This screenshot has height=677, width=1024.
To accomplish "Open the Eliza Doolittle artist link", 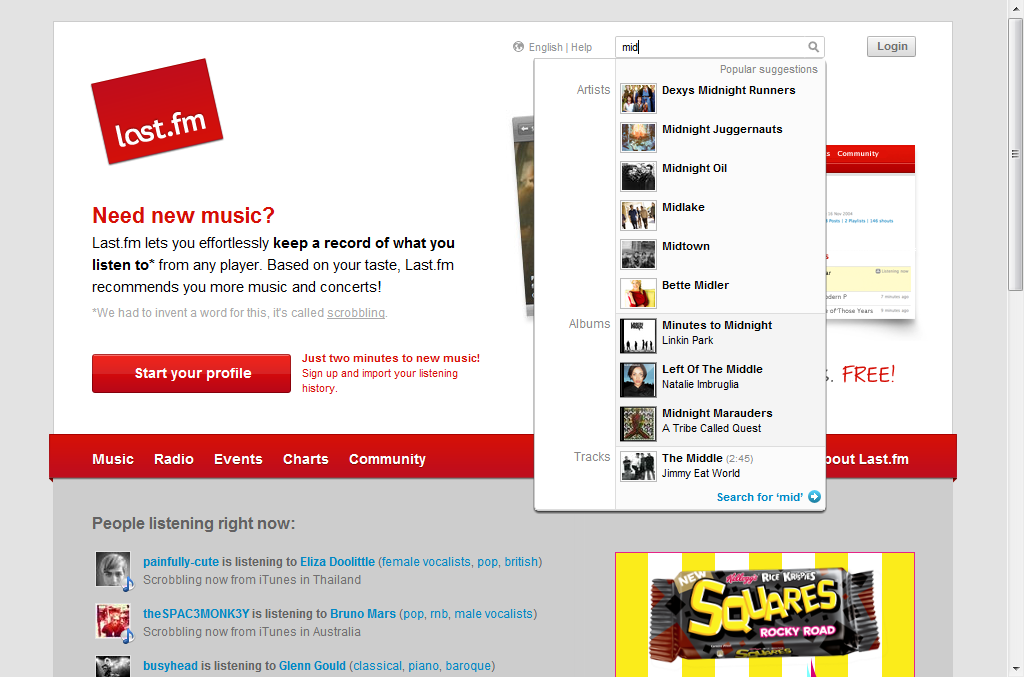I will [x=338, y=561].
